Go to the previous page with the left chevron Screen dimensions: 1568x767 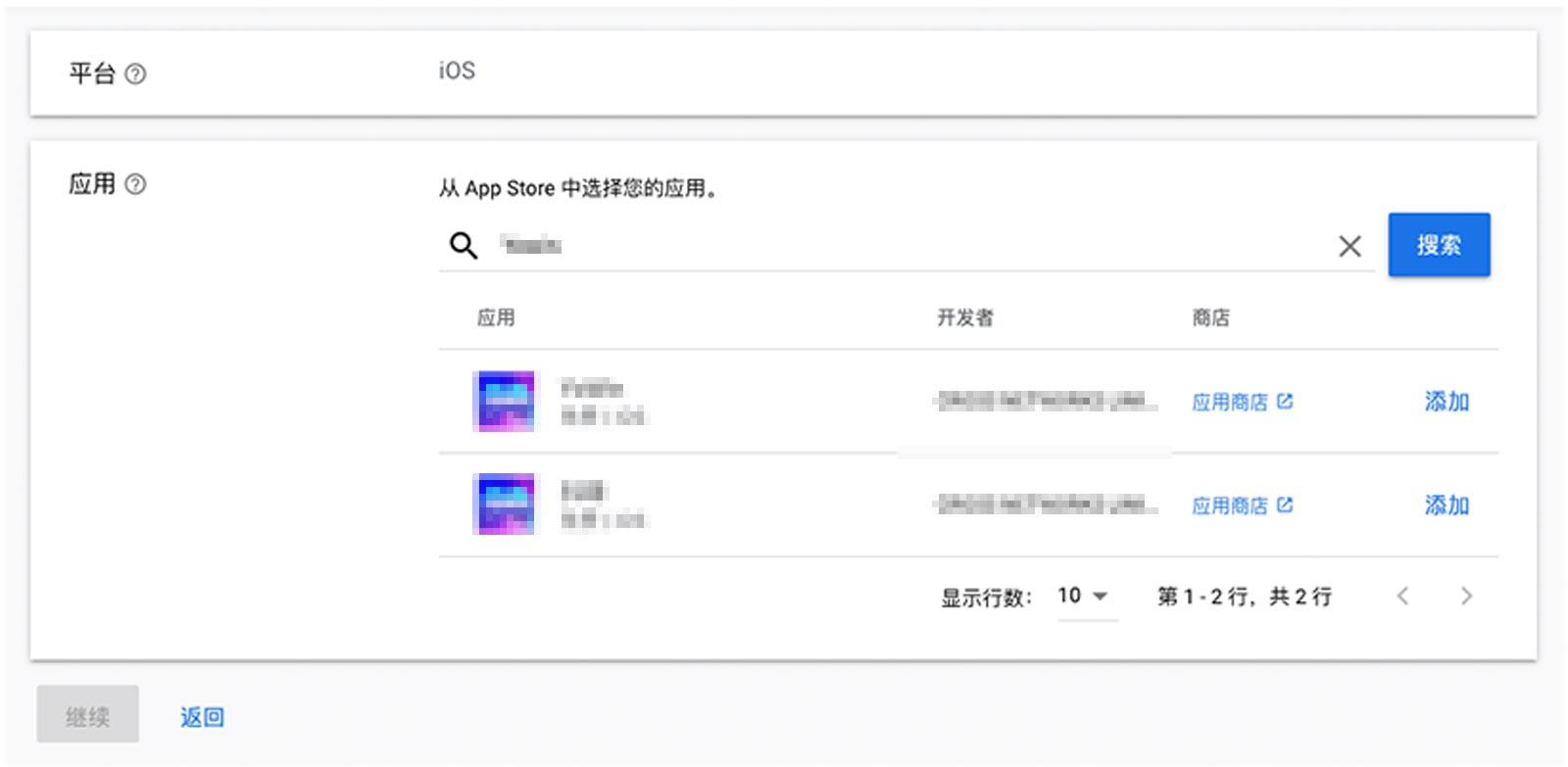coord(1402,596)
